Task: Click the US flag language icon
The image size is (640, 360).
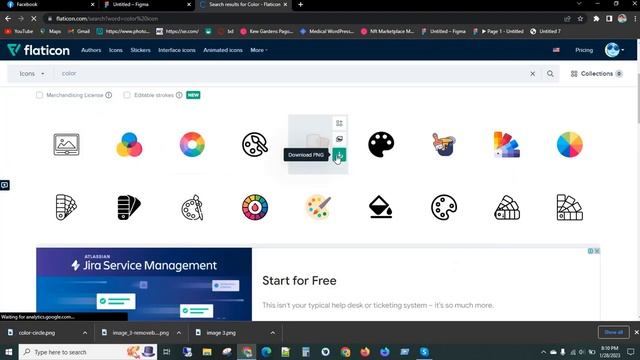Action: (556, 50)
